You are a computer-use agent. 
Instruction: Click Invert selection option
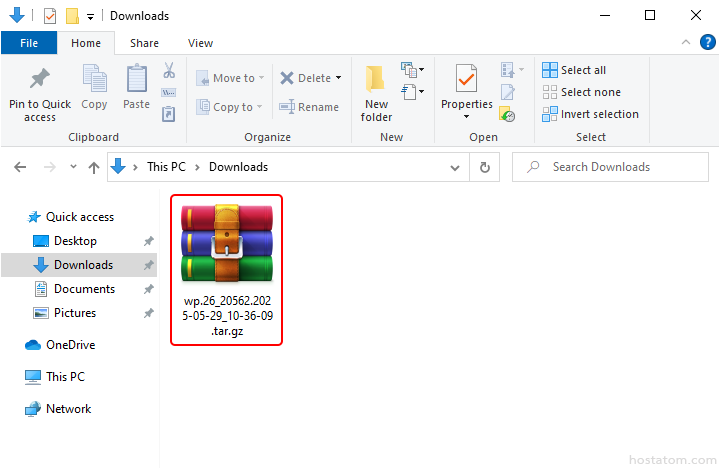click(590, 114)
